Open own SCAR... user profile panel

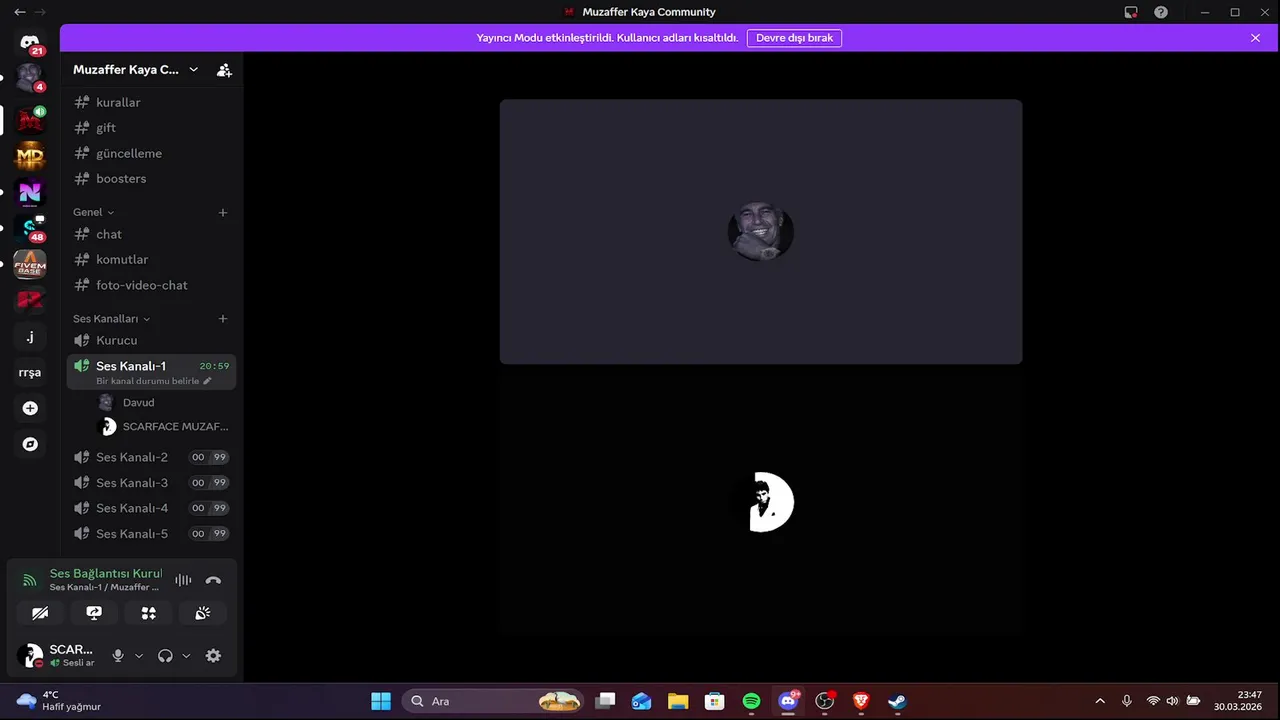pyautogui.click(x=58, y=656)
